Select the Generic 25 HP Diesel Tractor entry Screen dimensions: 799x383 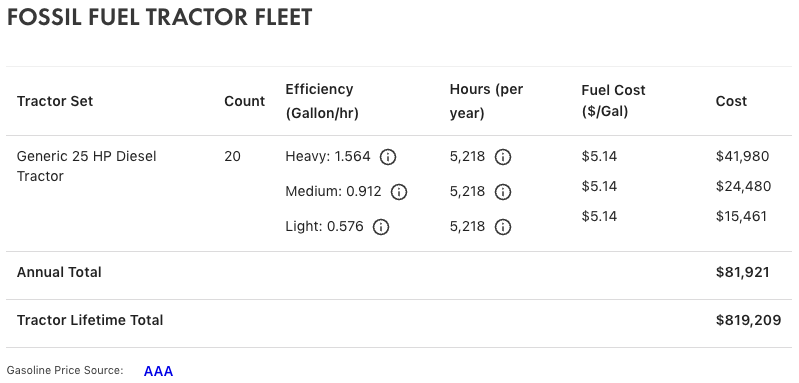[x=87, y=166]
